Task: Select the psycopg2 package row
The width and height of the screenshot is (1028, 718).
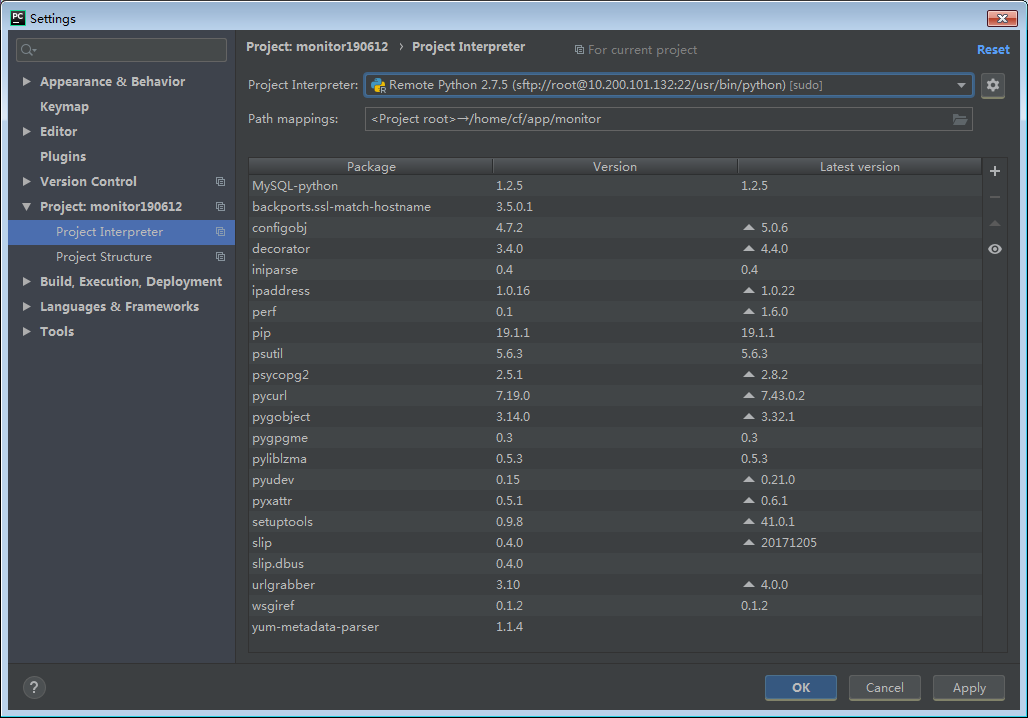Action: tap(615, 374)
